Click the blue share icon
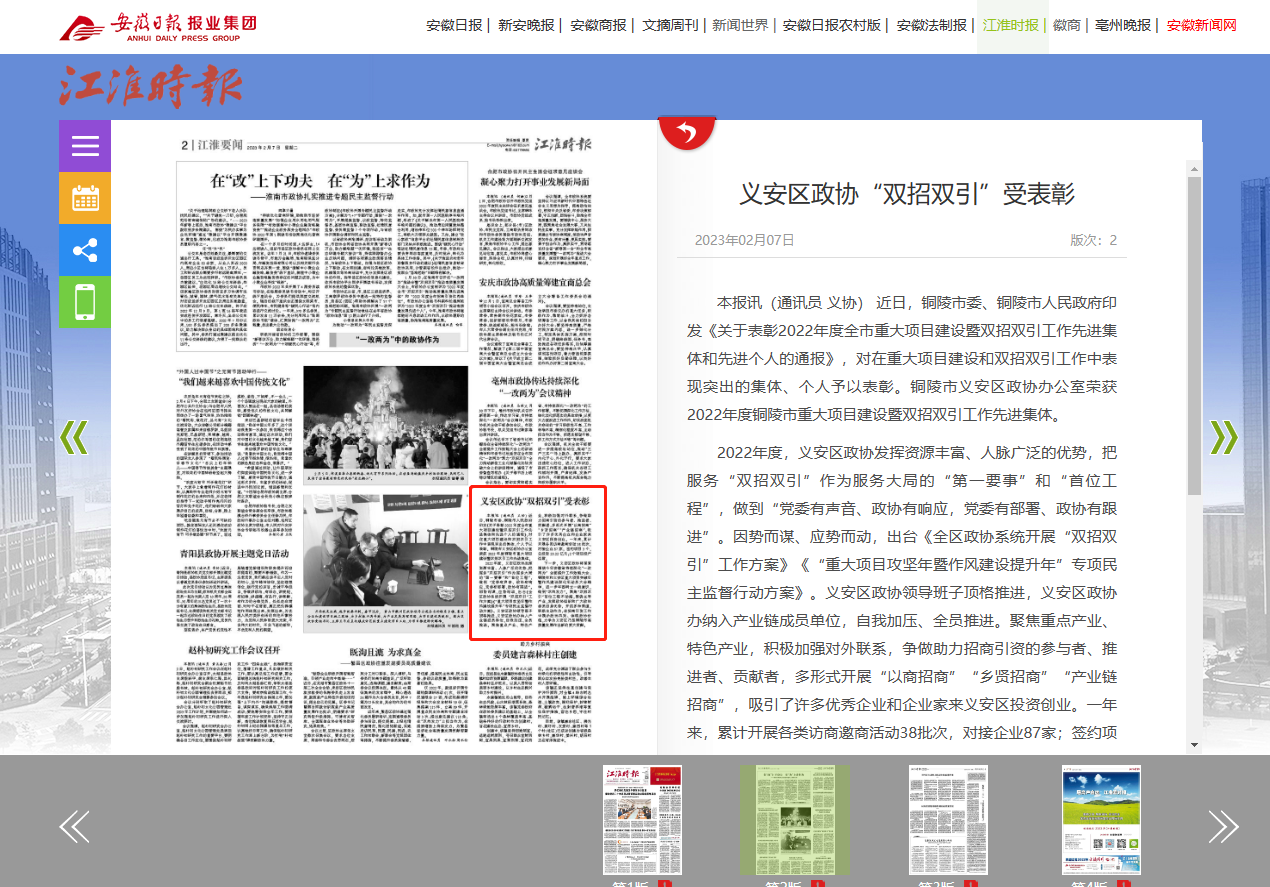1270x887 pixels. point(85,250)
